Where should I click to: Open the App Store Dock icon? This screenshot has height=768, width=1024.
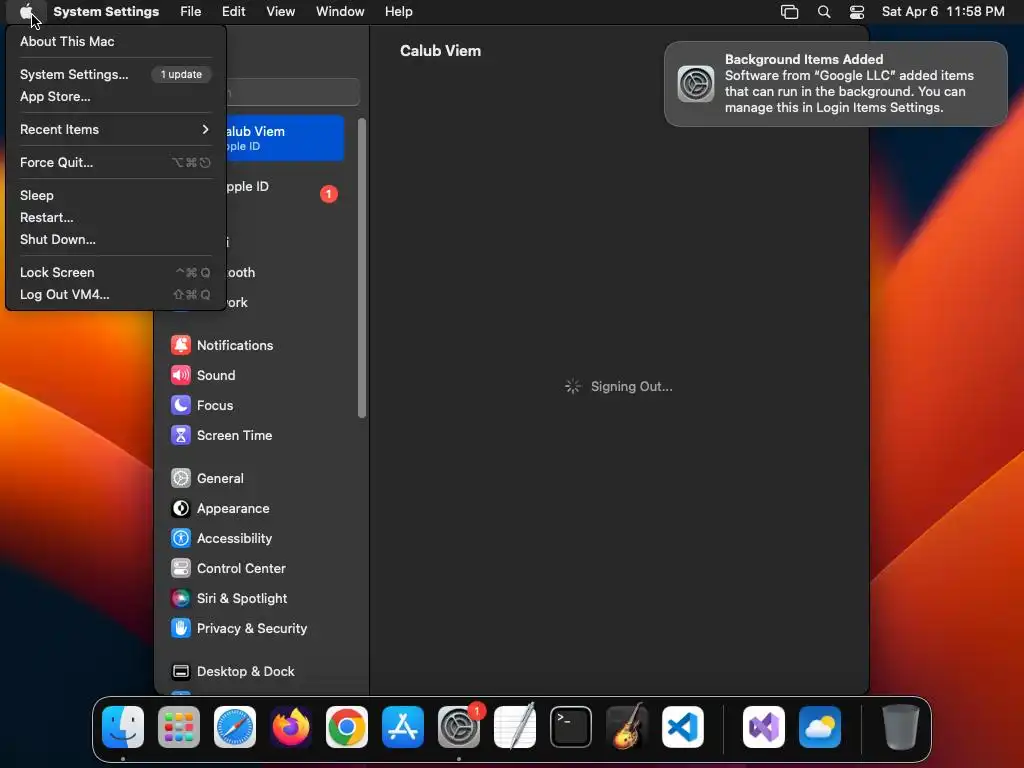click(x=403, y=727)
